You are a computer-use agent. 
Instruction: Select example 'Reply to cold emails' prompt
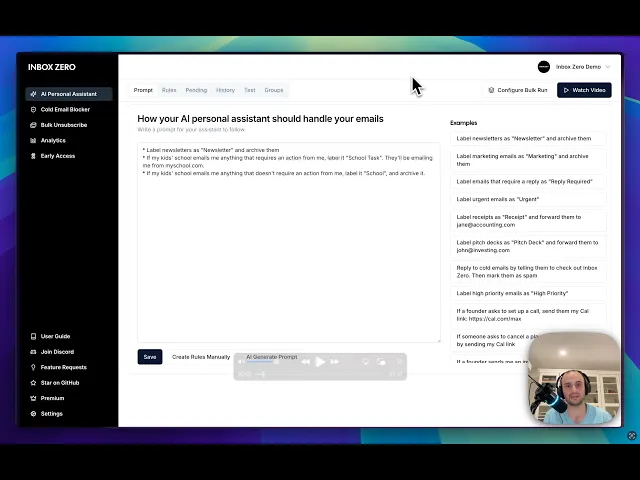pos(528,272)
